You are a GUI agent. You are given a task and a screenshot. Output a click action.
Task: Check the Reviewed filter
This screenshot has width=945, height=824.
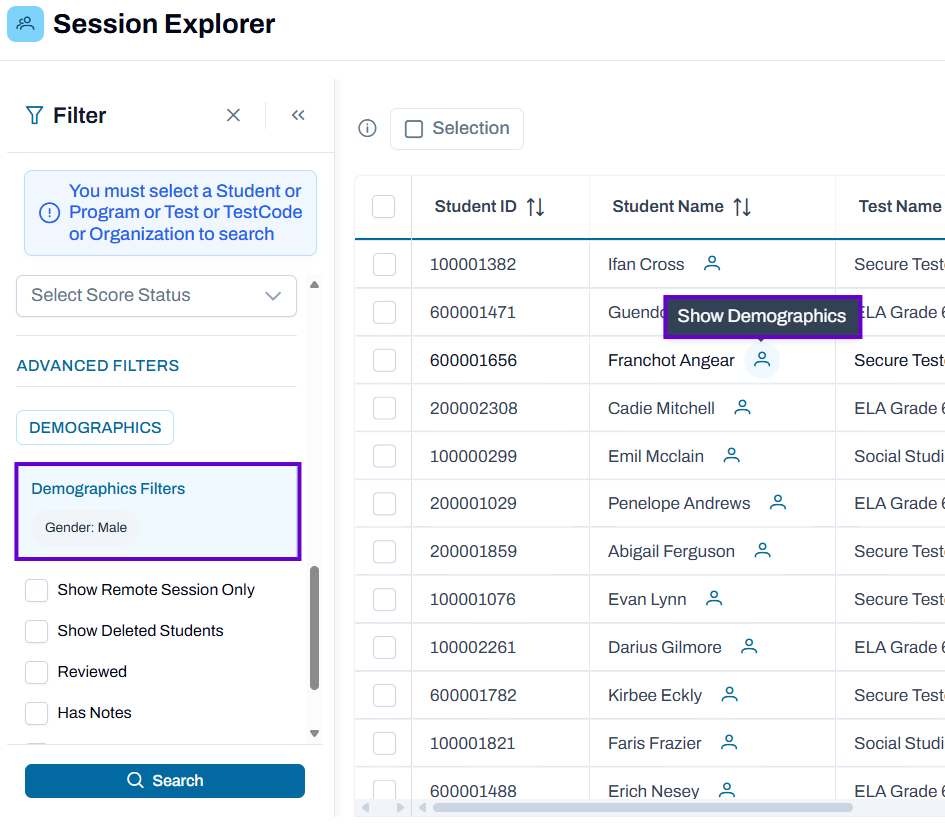[36, 672]
